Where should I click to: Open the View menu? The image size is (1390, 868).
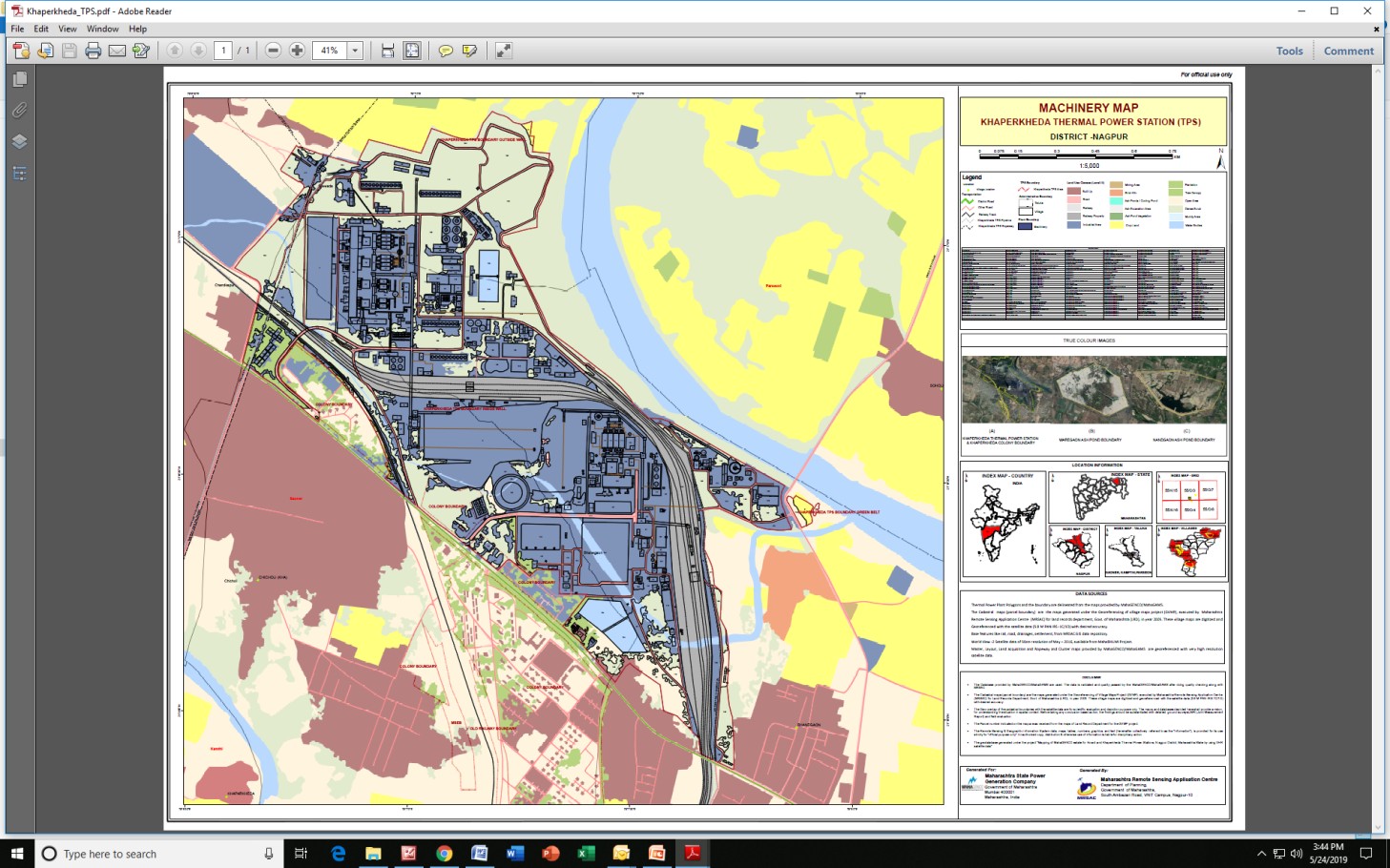[x=67, y=29]
